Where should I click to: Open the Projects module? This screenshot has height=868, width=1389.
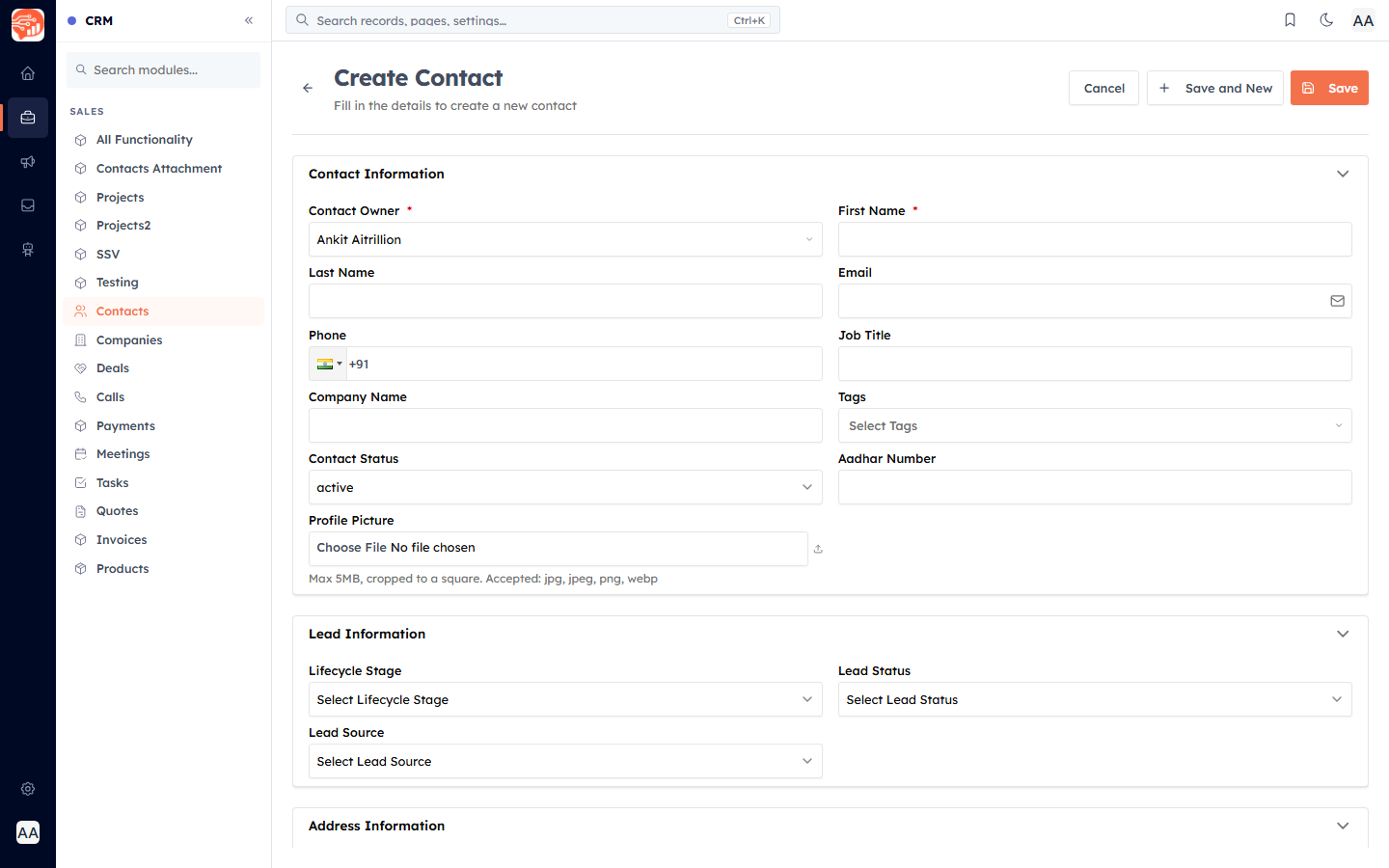[x=164, y=197]
